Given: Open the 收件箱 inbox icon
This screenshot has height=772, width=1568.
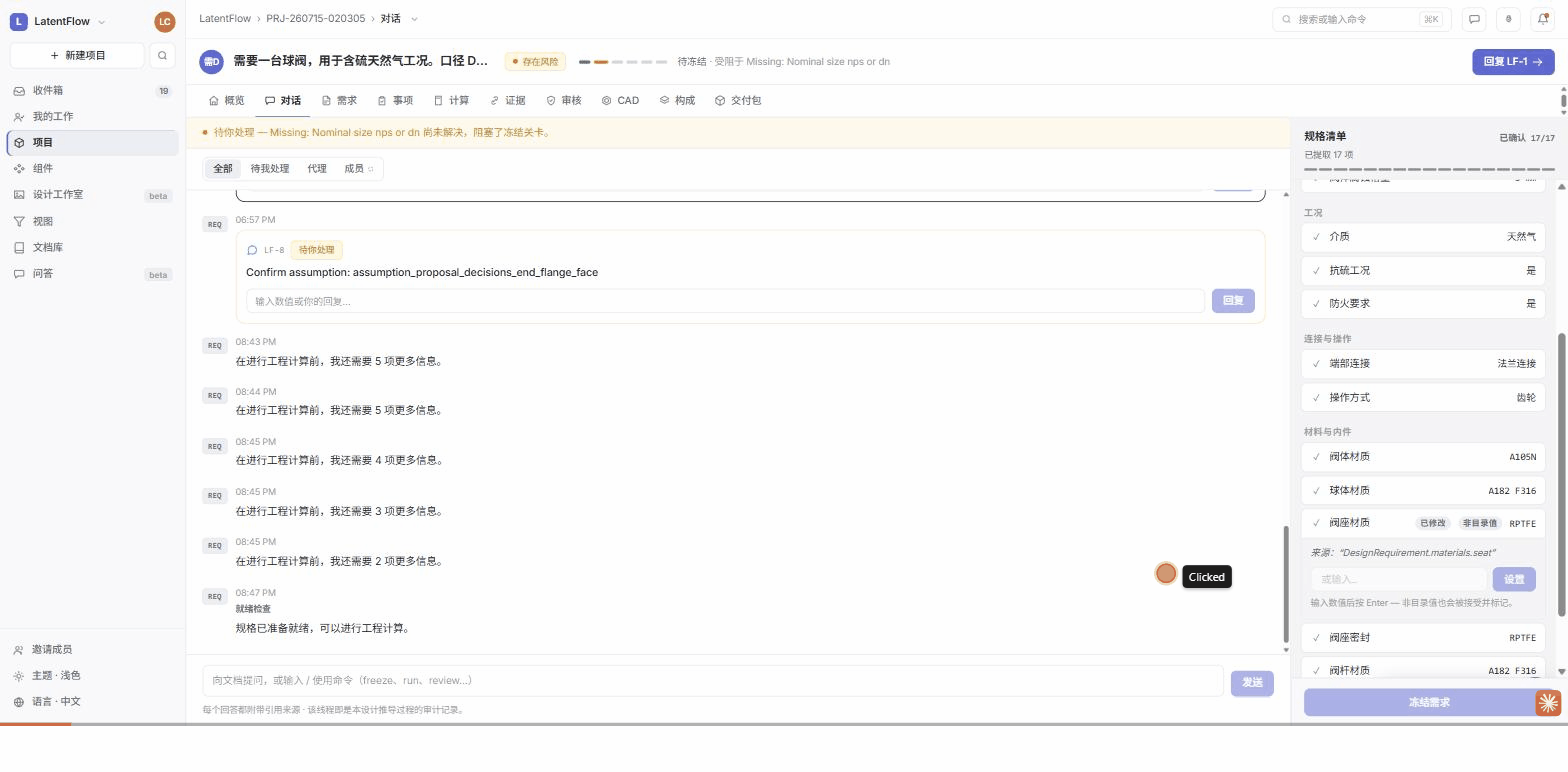Looking at the screenshot, I should 19,90.
